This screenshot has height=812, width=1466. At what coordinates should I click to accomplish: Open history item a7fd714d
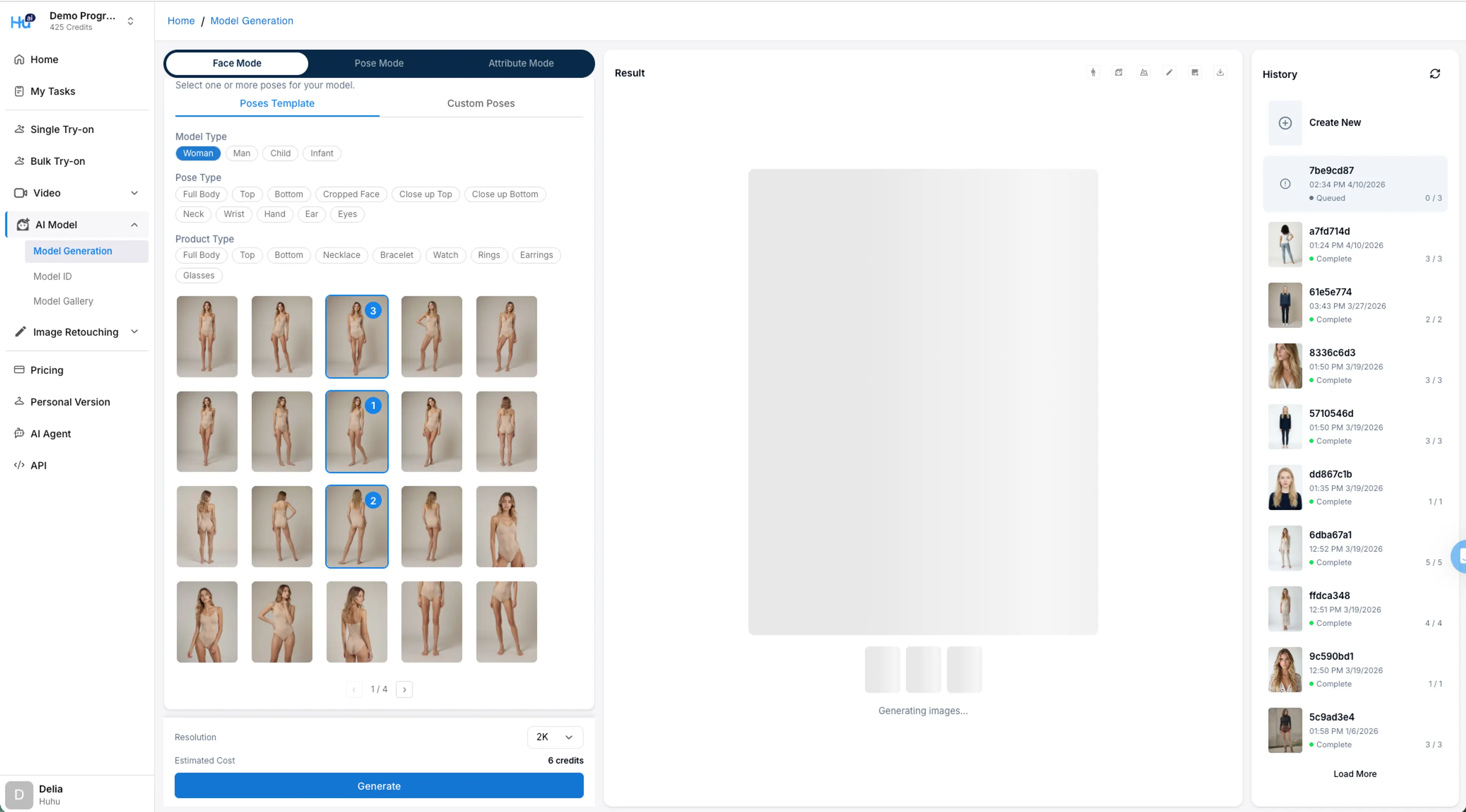tap(1355, 245)
